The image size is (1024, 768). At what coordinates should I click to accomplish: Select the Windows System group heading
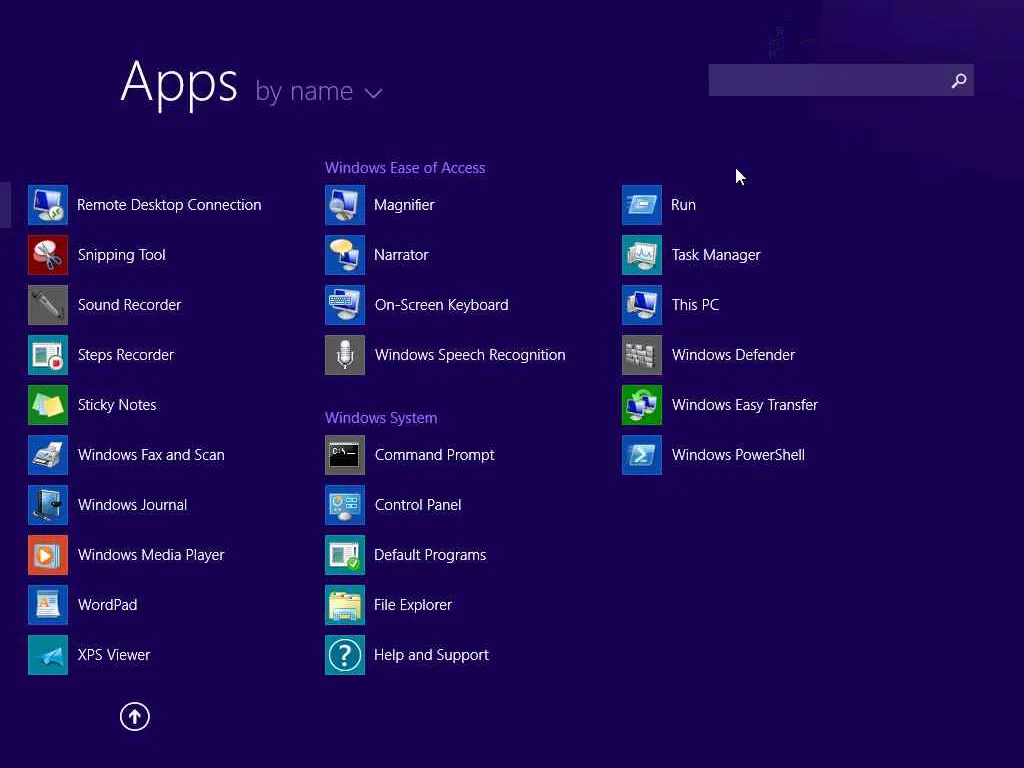381,418
